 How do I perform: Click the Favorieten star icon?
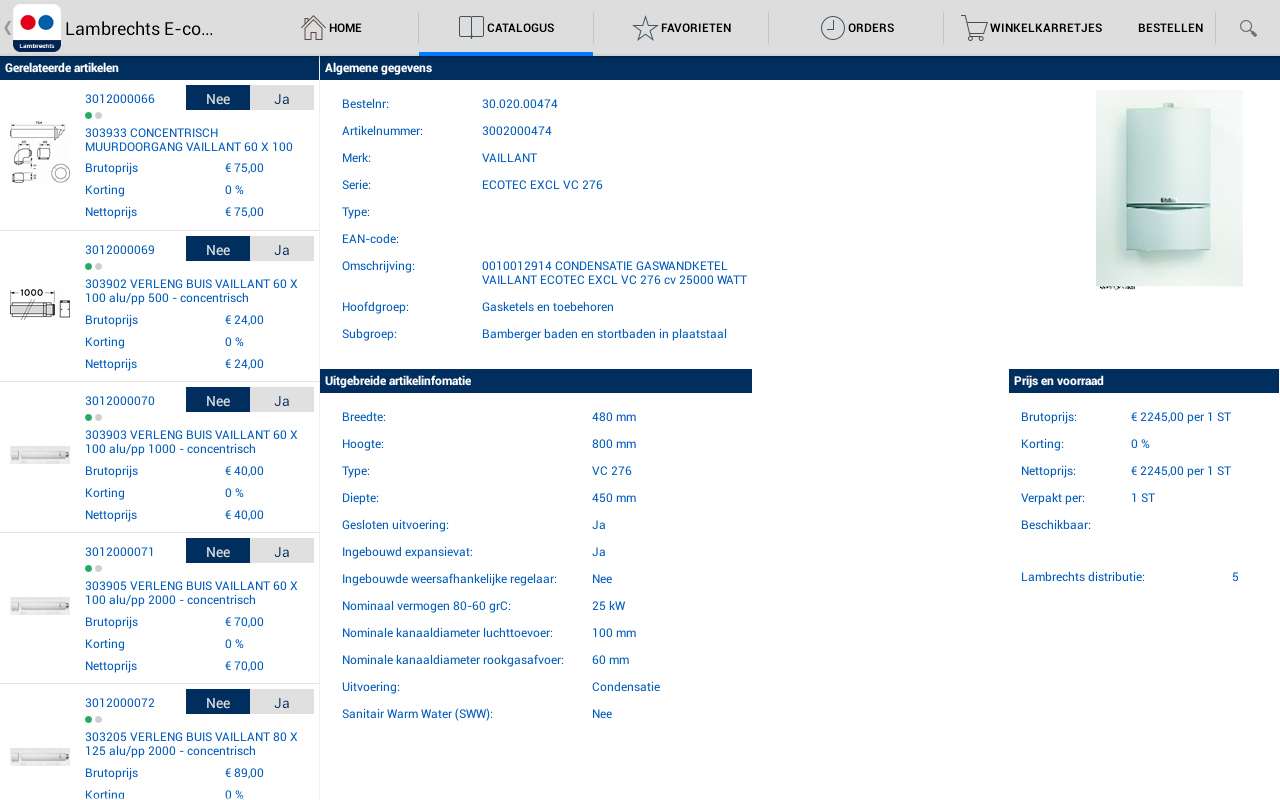(x=645, y=28)
